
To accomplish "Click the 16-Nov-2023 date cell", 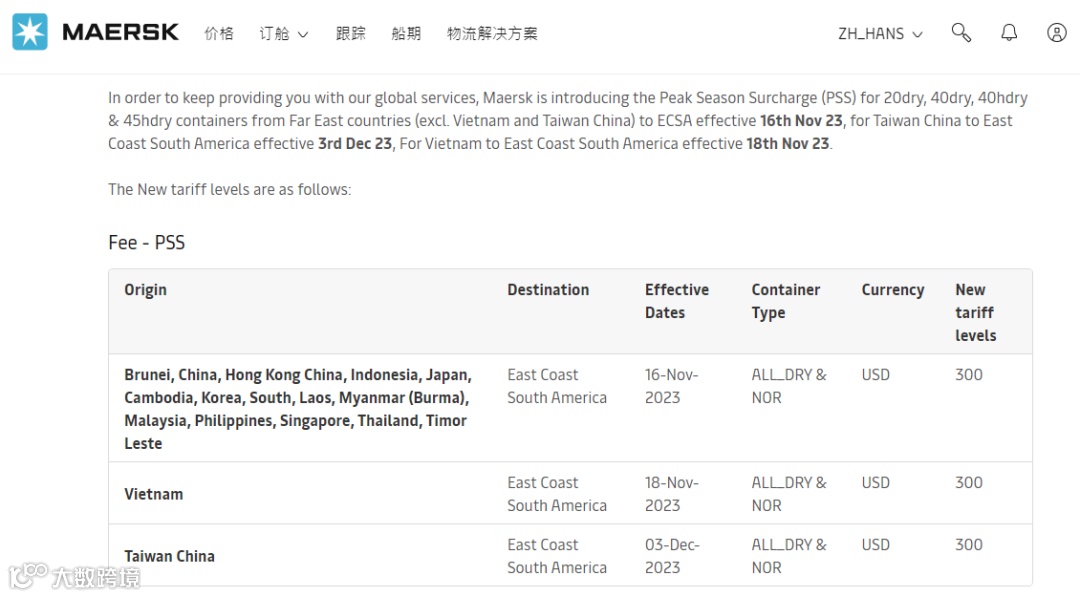I will [672, 386].
